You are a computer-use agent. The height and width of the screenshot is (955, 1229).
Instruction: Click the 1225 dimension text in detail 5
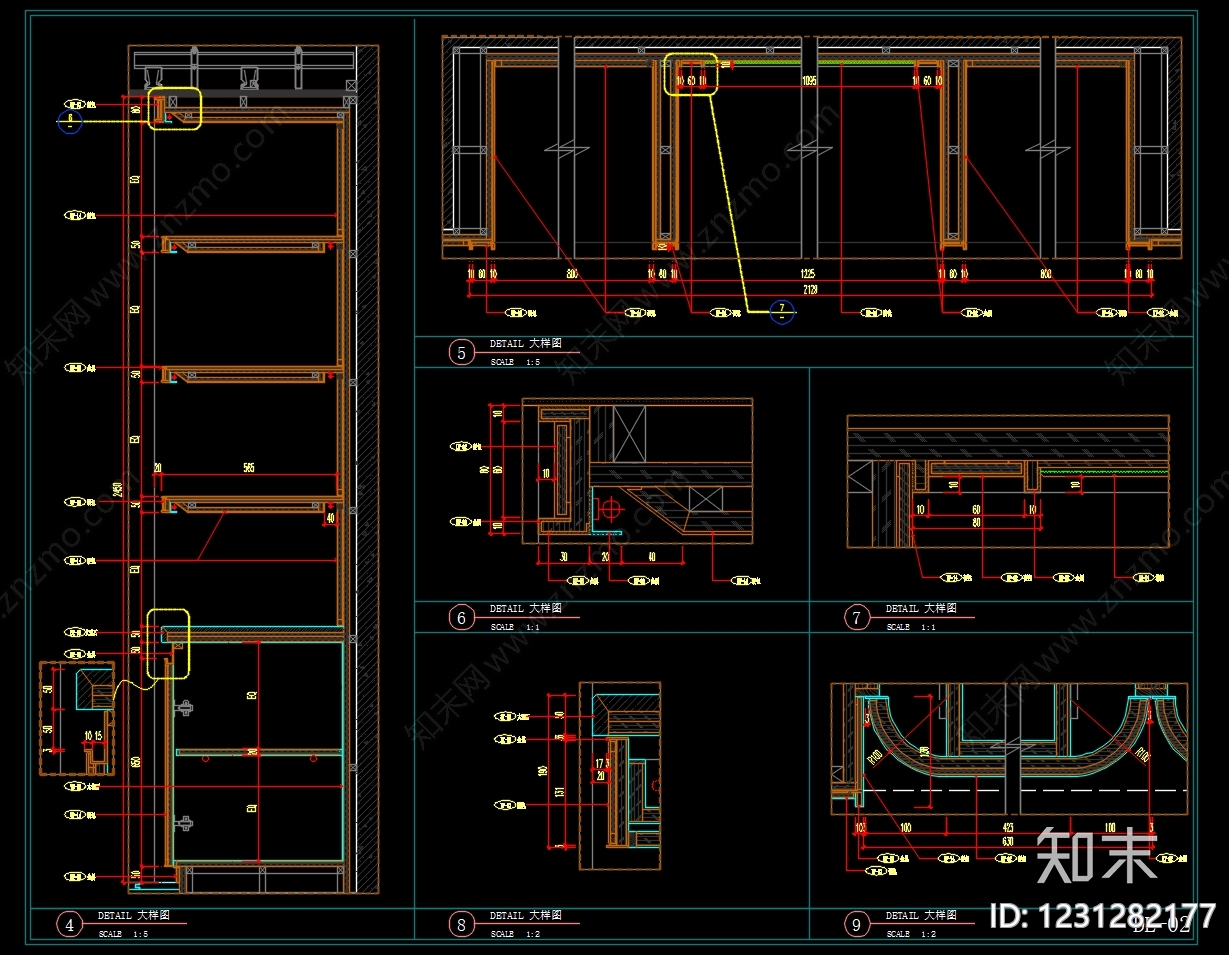809,273
